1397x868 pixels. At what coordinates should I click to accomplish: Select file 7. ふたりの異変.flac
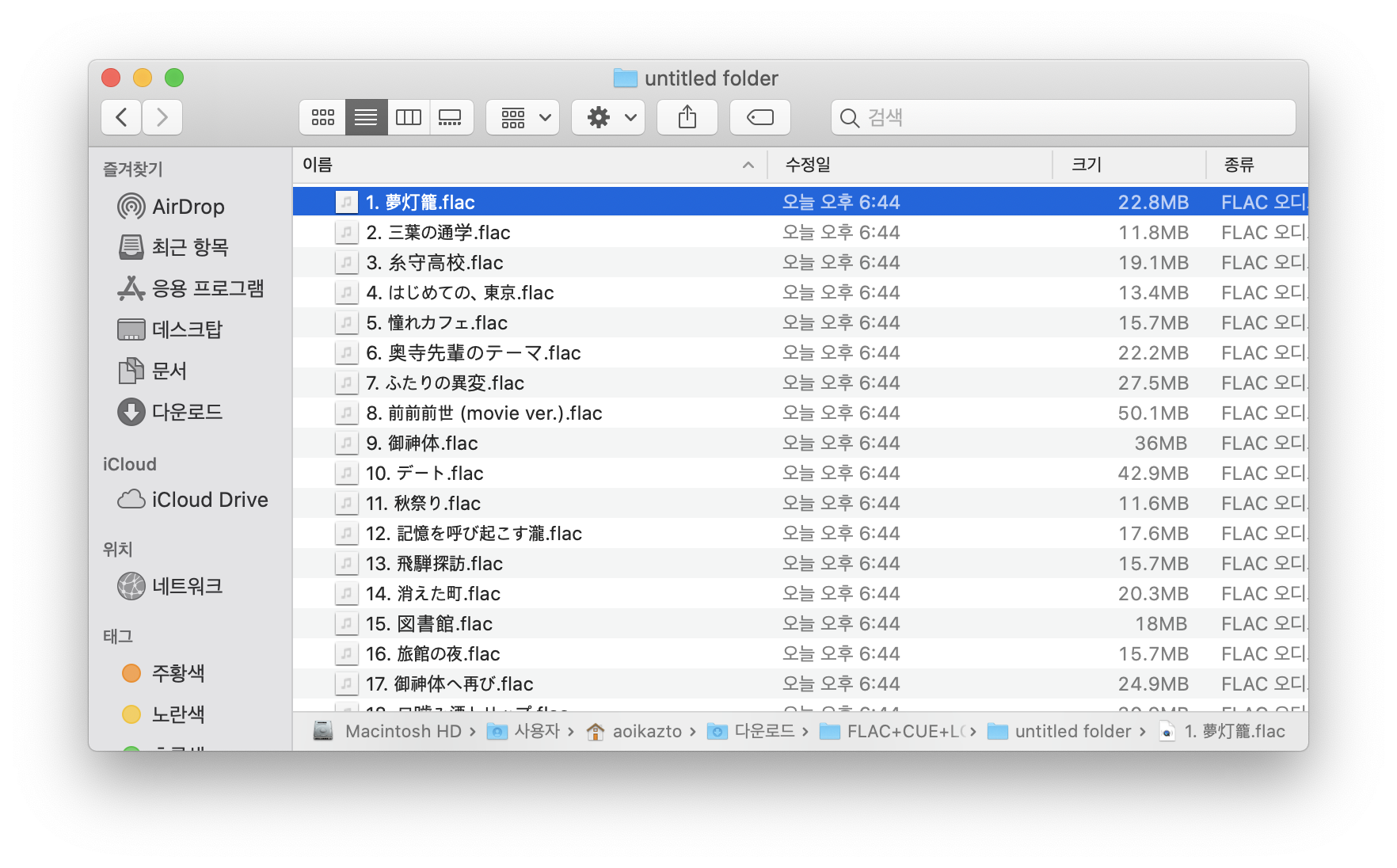(x=801, y=383)
